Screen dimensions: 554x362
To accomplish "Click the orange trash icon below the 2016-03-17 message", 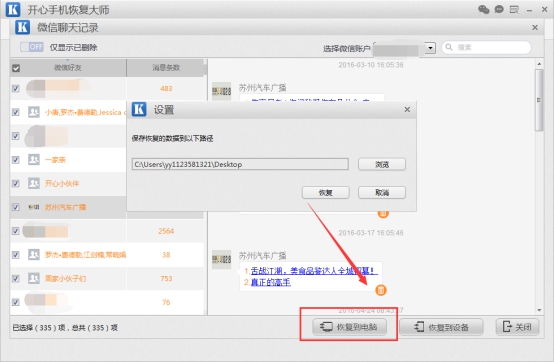I will pyautogui.click(x=381, y=290).
